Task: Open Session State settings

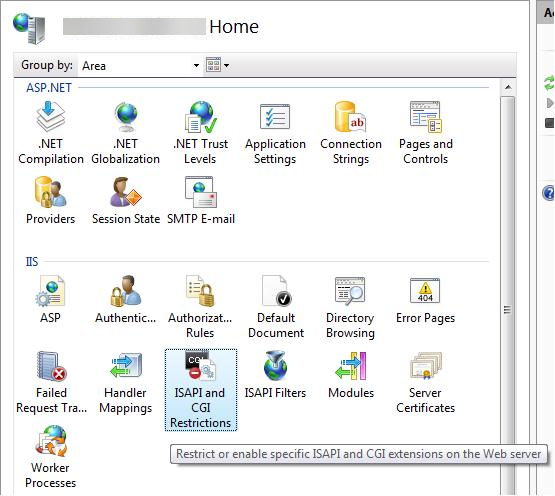Action: click(126, 200)
